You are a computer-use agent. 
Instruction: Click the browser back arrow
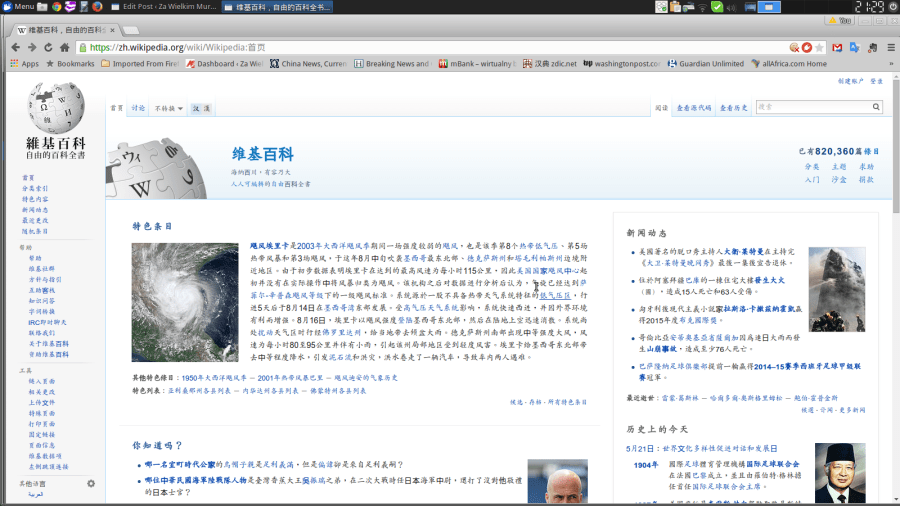pos(16,47)
